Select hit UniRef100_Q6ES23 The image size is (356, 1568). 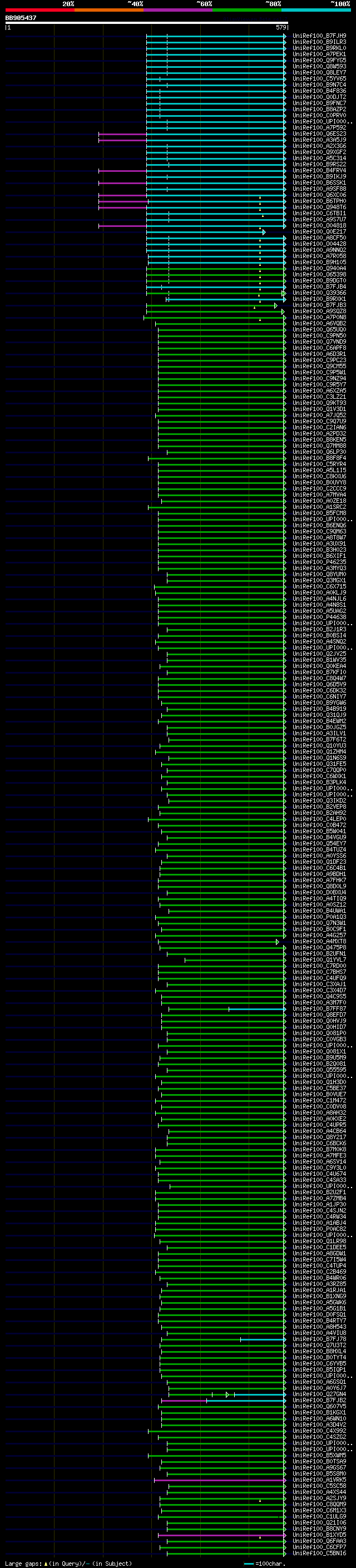[319, 134]
